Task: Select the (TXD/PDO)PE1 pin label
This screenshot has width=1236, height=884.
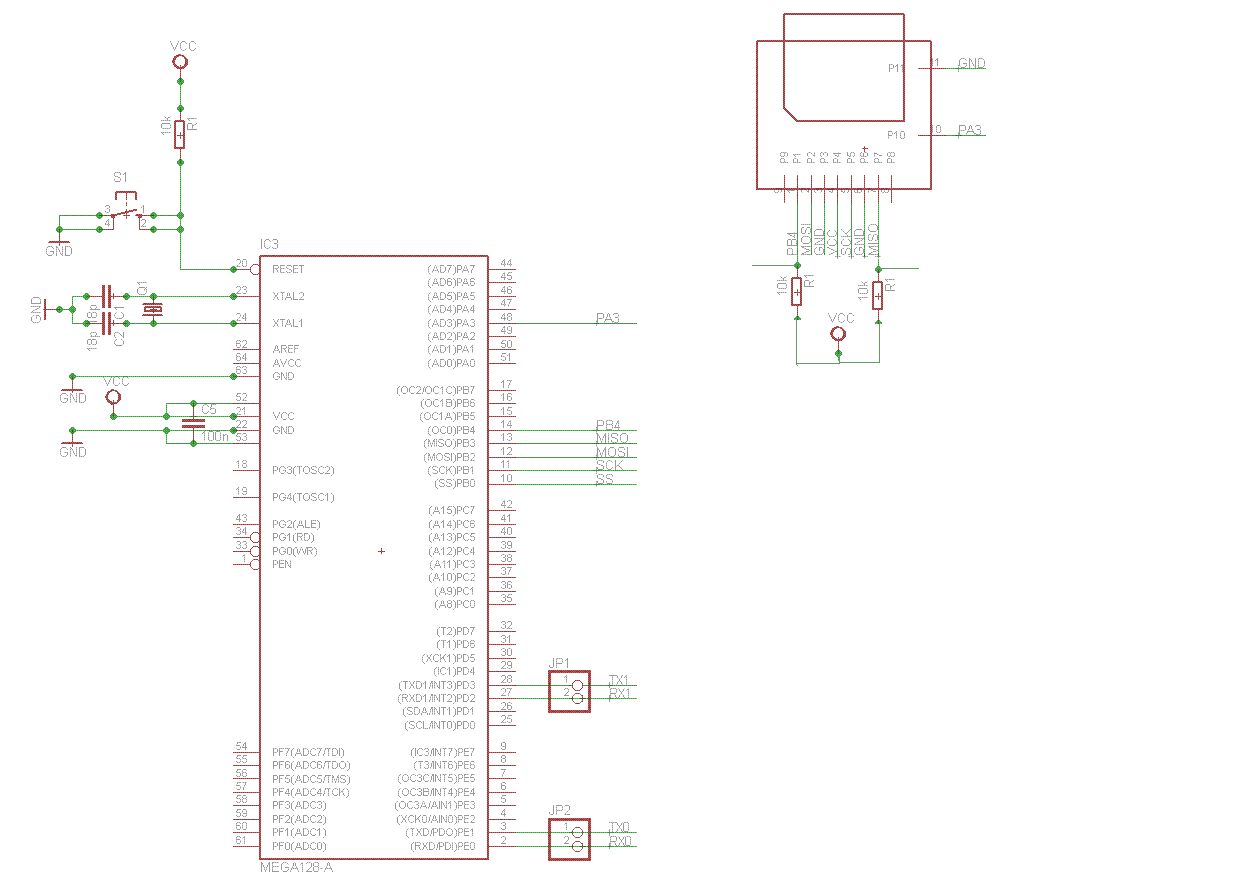Action: (440, 833)
